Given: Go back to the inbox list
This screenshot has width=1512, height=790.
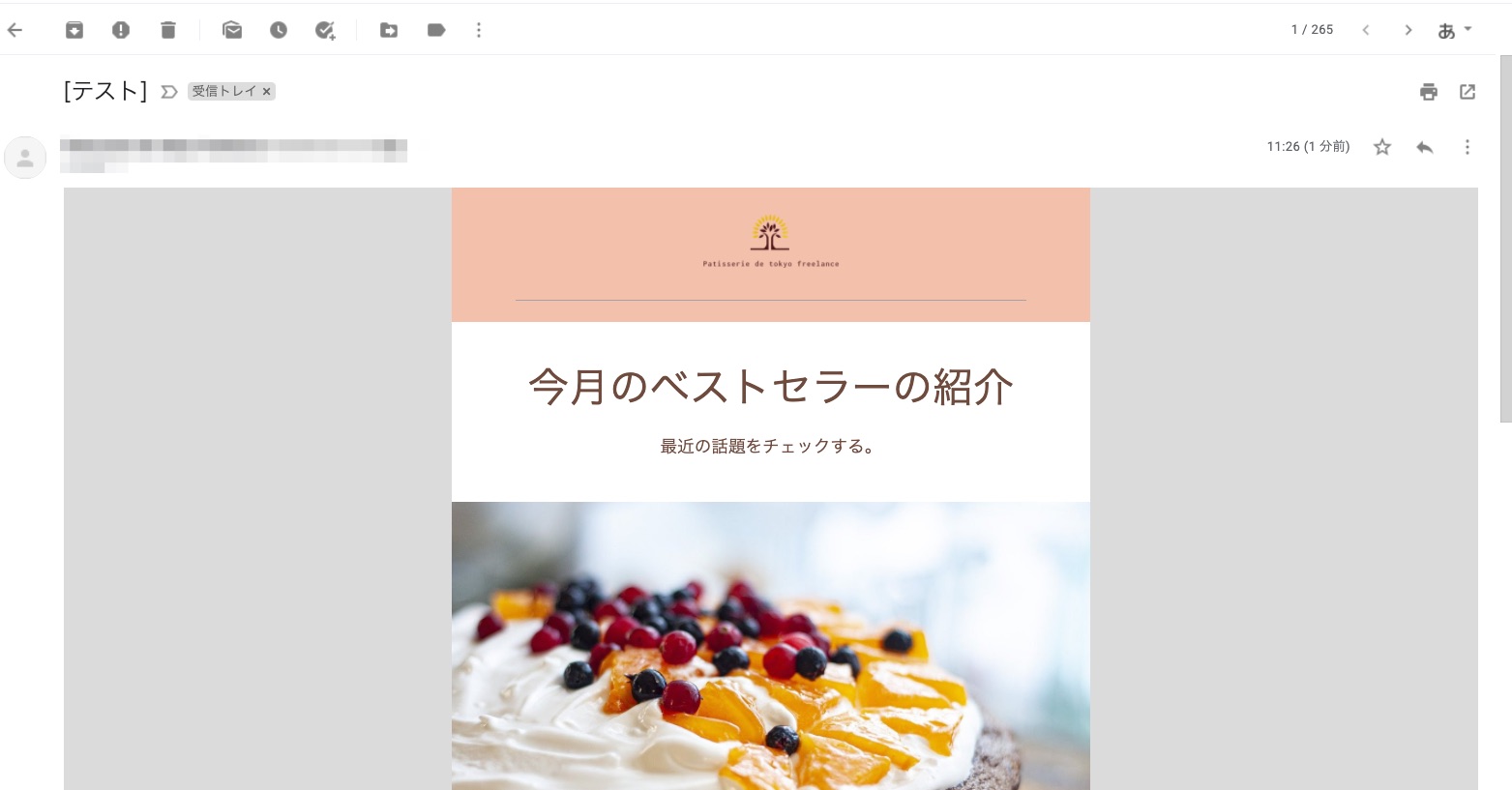Looking at the screenshot, I should click(x=15, y=30).
